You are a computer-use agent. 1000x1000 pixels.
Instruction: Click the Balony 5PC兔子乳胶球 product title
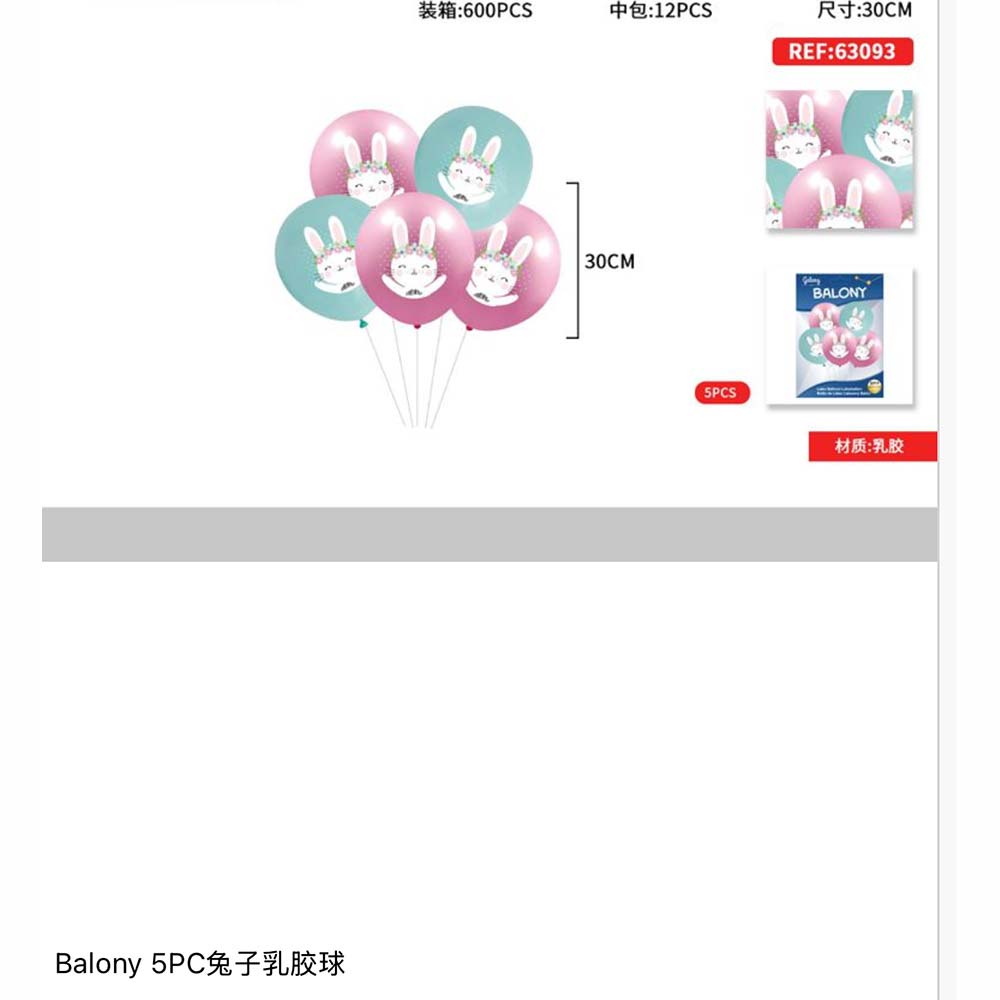pos(200,963)
